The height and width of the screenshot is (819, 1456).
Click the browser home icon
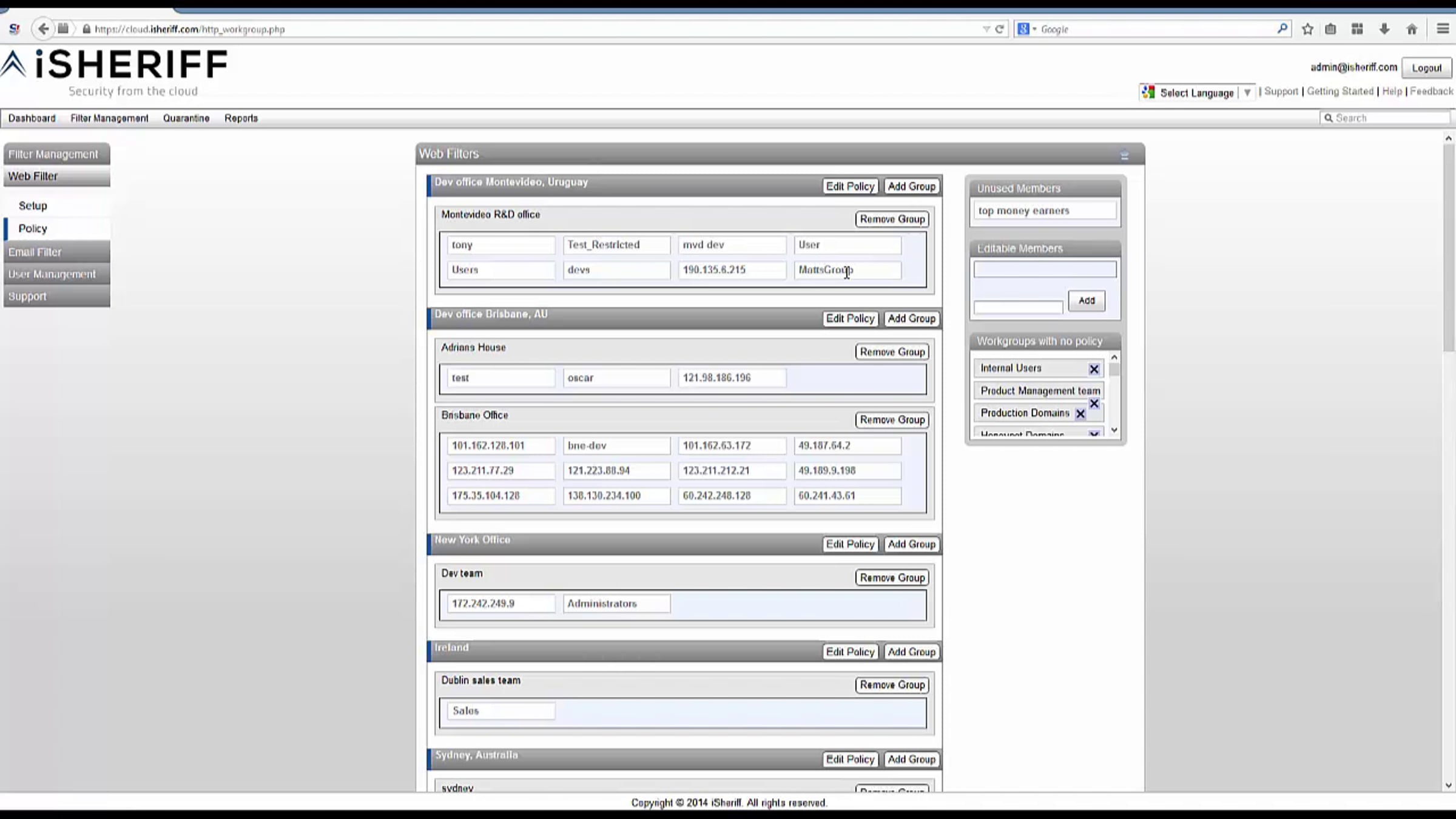pos(1412,29)
